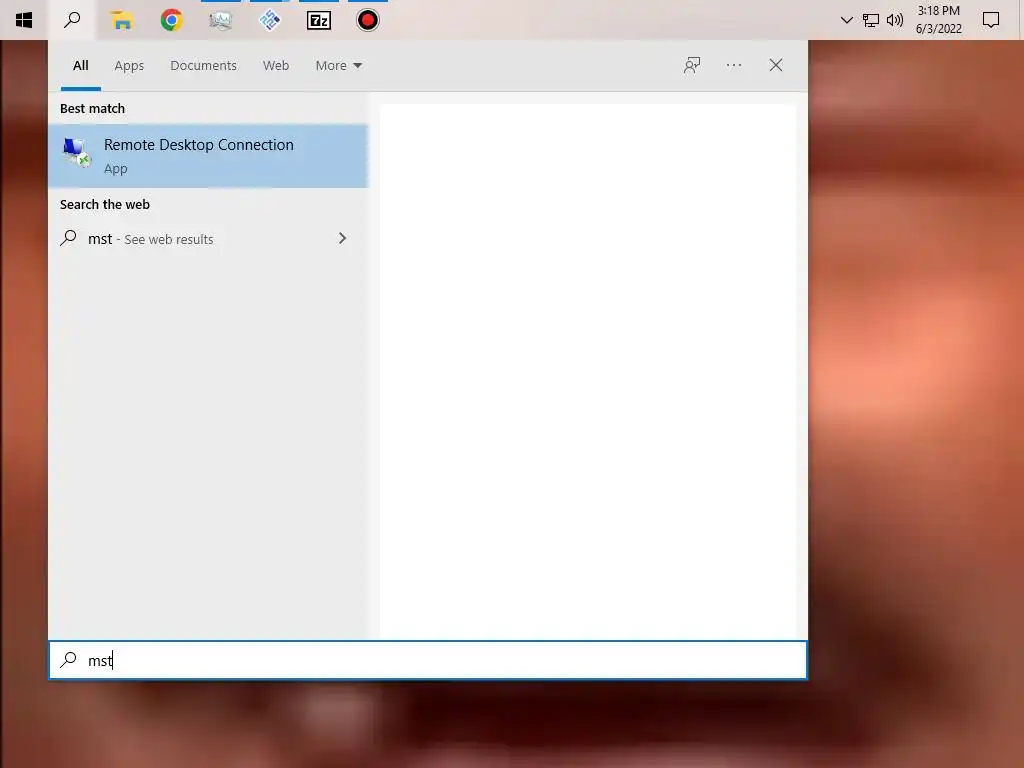
Task: Expand the More filters dropdown
Action: click(338, 65)
